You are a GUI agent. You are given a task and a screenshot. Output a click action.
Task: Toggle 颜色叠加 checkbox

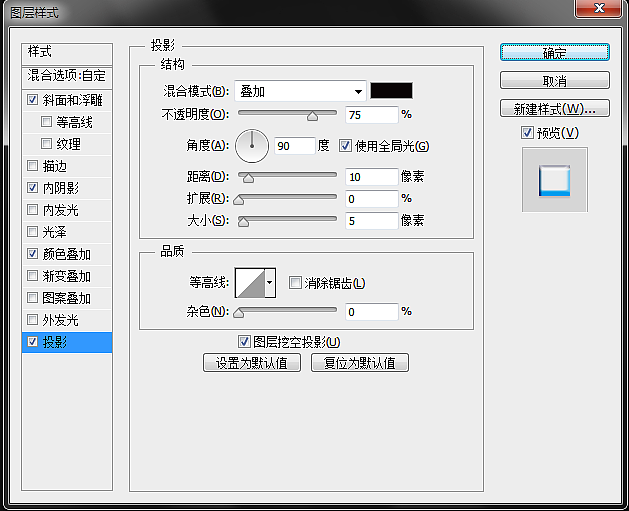32,253
